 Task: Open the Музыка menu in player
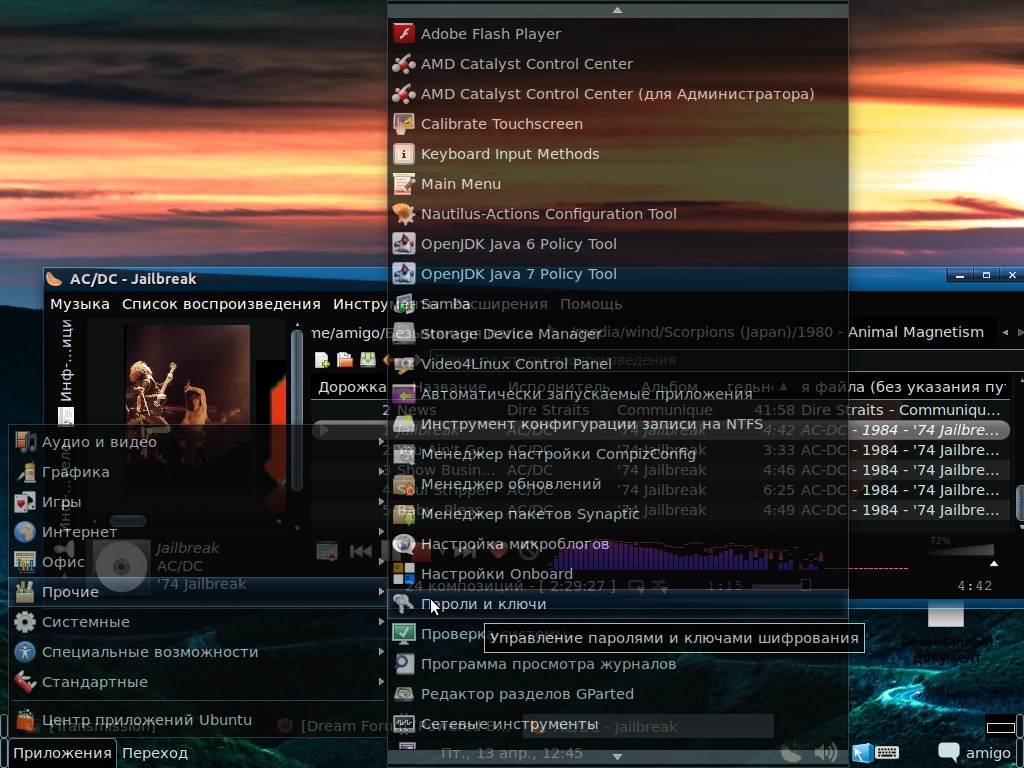click(80, 304)
